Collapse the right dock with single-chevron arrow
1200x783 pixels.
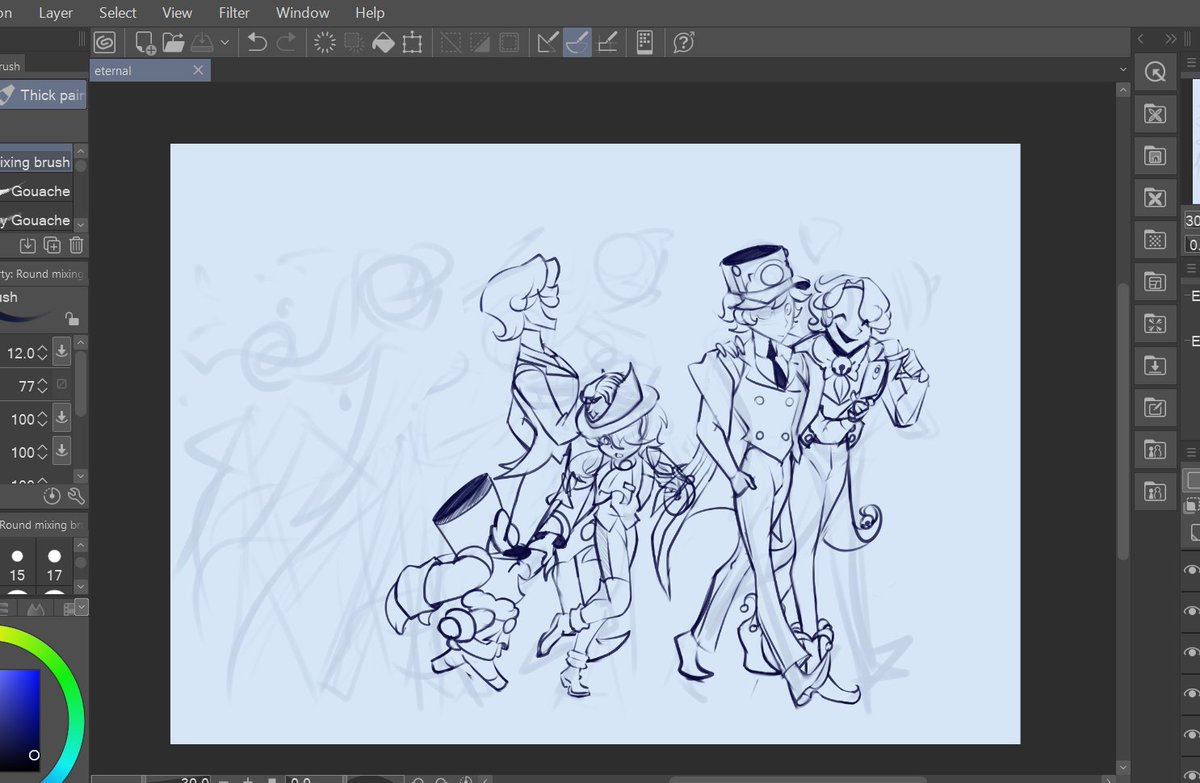[1141, 38]
